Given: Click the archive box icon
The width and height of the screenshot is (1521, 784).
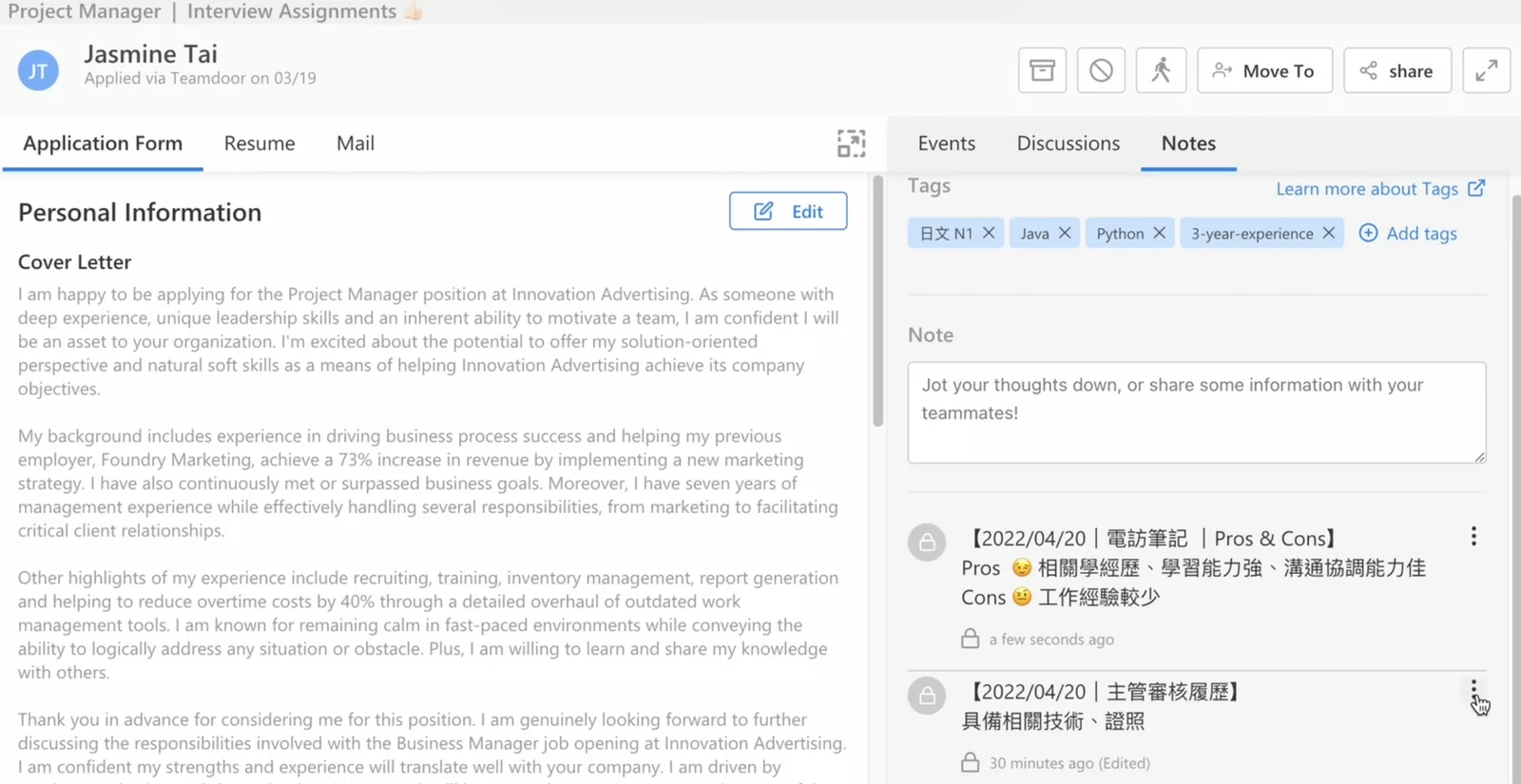Looking at the screenshot, I should tap(1042, 70).
